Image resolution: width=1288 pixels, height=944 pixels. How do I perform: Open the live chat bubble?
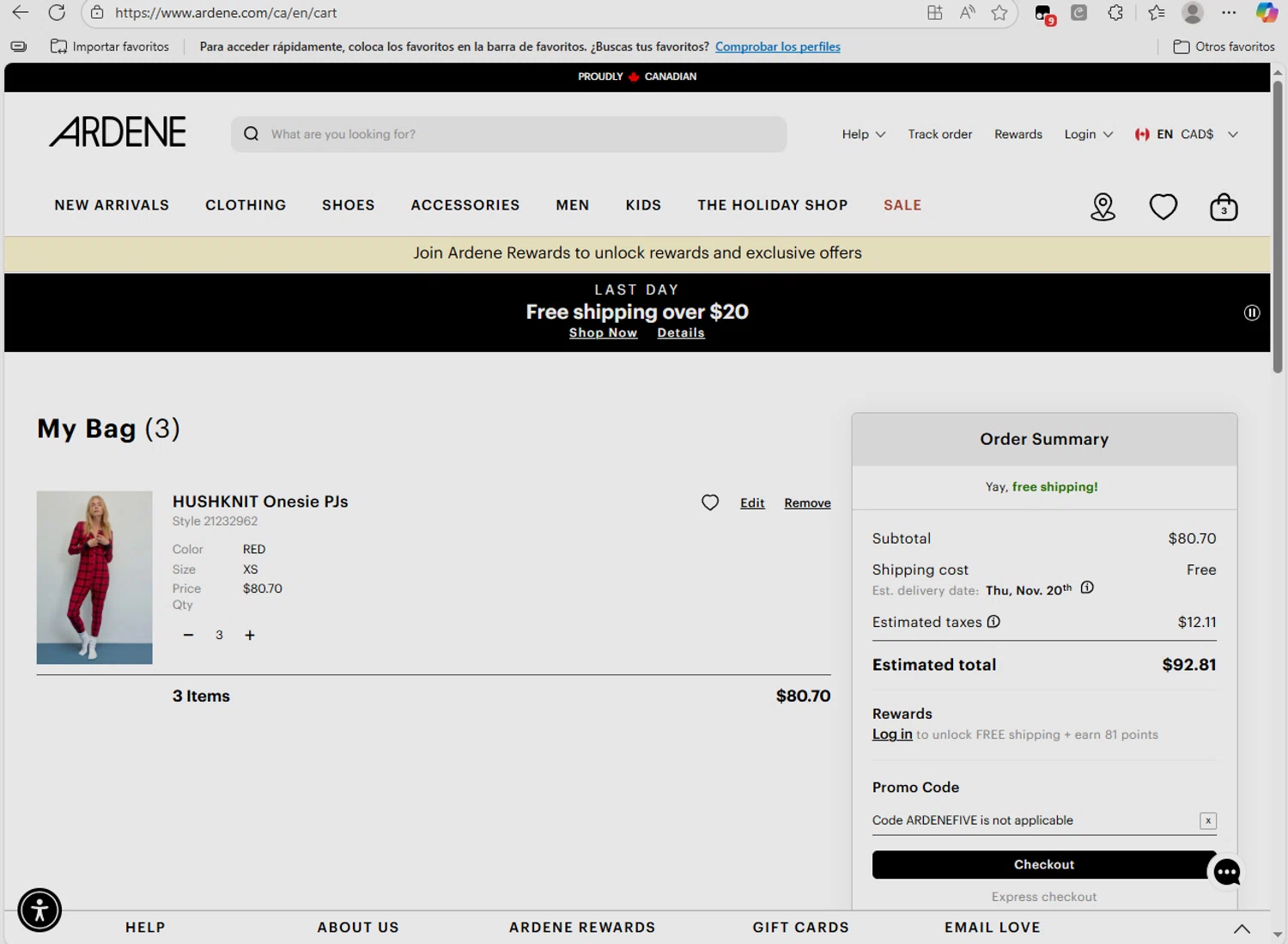[1227, 872]
